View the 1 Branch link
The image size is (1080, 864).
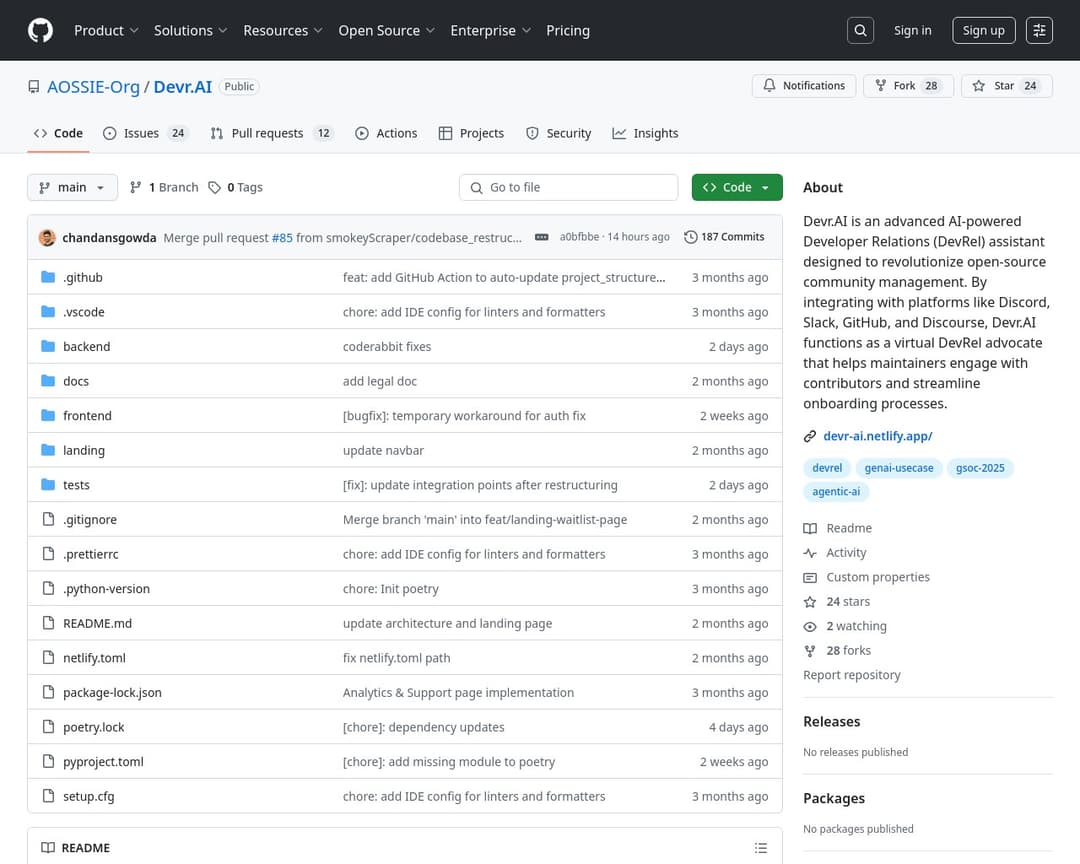pos(164,187)
